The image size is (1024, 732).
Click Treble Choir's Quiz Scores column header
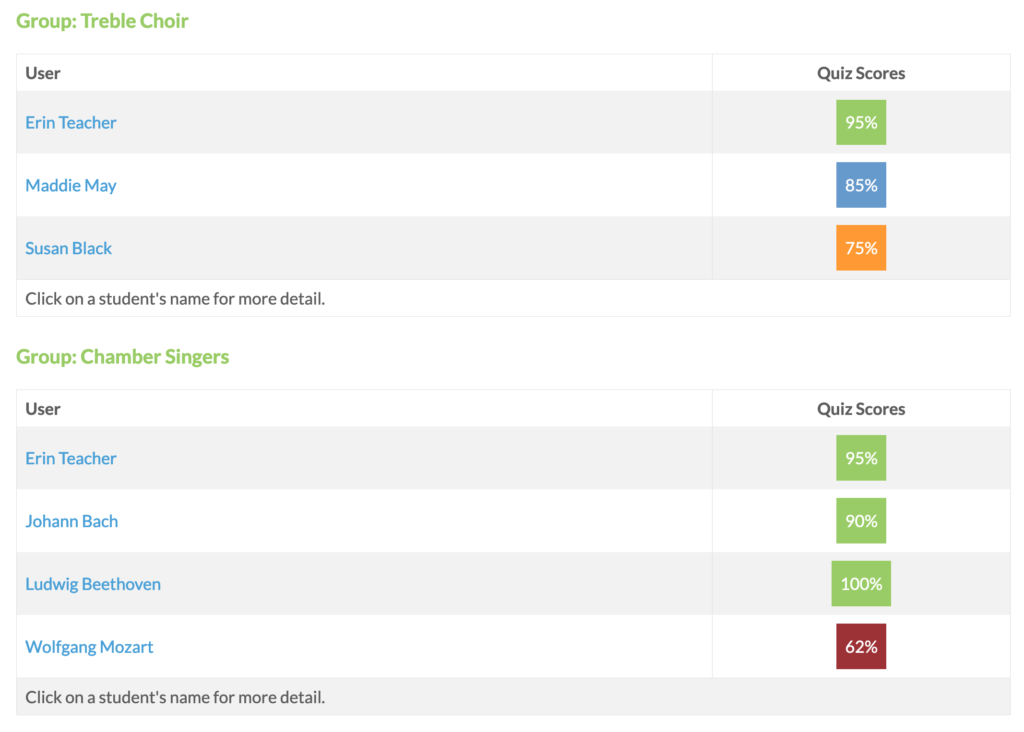click(861, 73)
